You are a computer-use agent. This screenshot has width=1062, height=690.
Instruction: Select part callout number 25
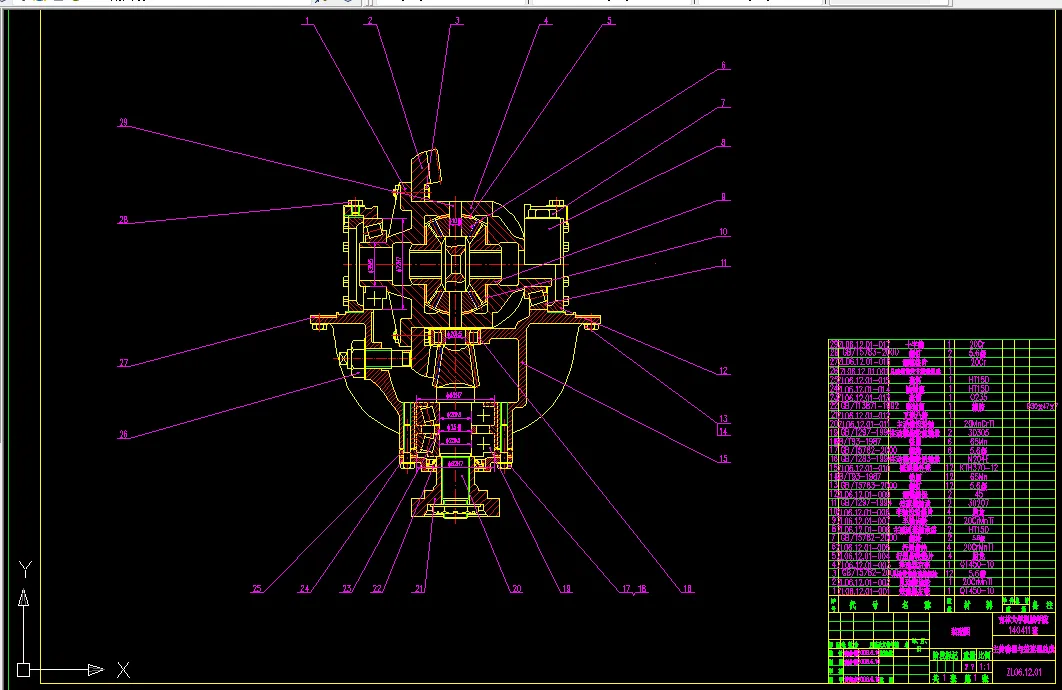click(x=257, y=589)
